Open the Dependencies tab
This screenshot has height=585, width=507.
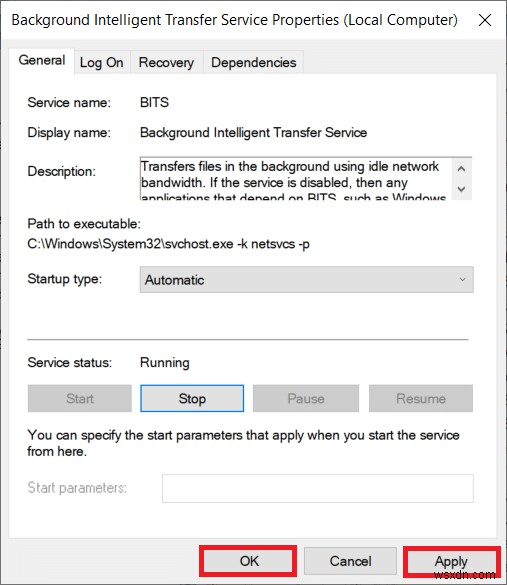tap(254, 62)
